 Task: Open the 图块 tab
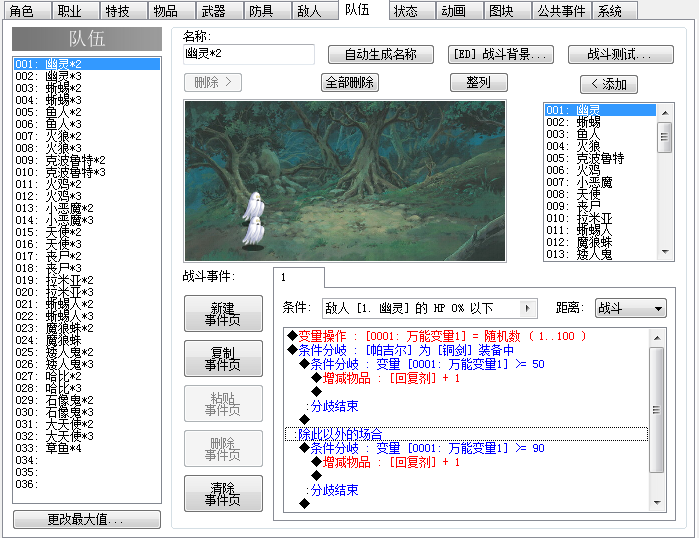click(507, 11)
